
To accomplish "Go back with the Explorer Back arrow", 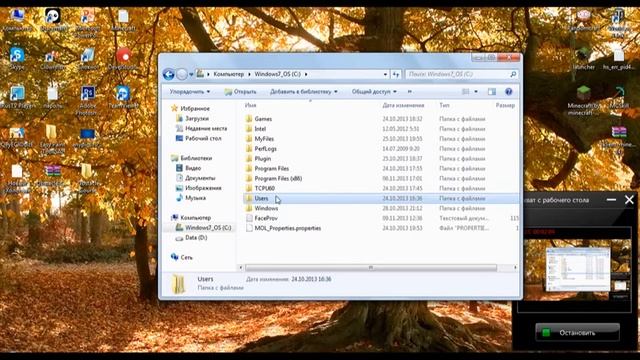I will click(169, 74).
